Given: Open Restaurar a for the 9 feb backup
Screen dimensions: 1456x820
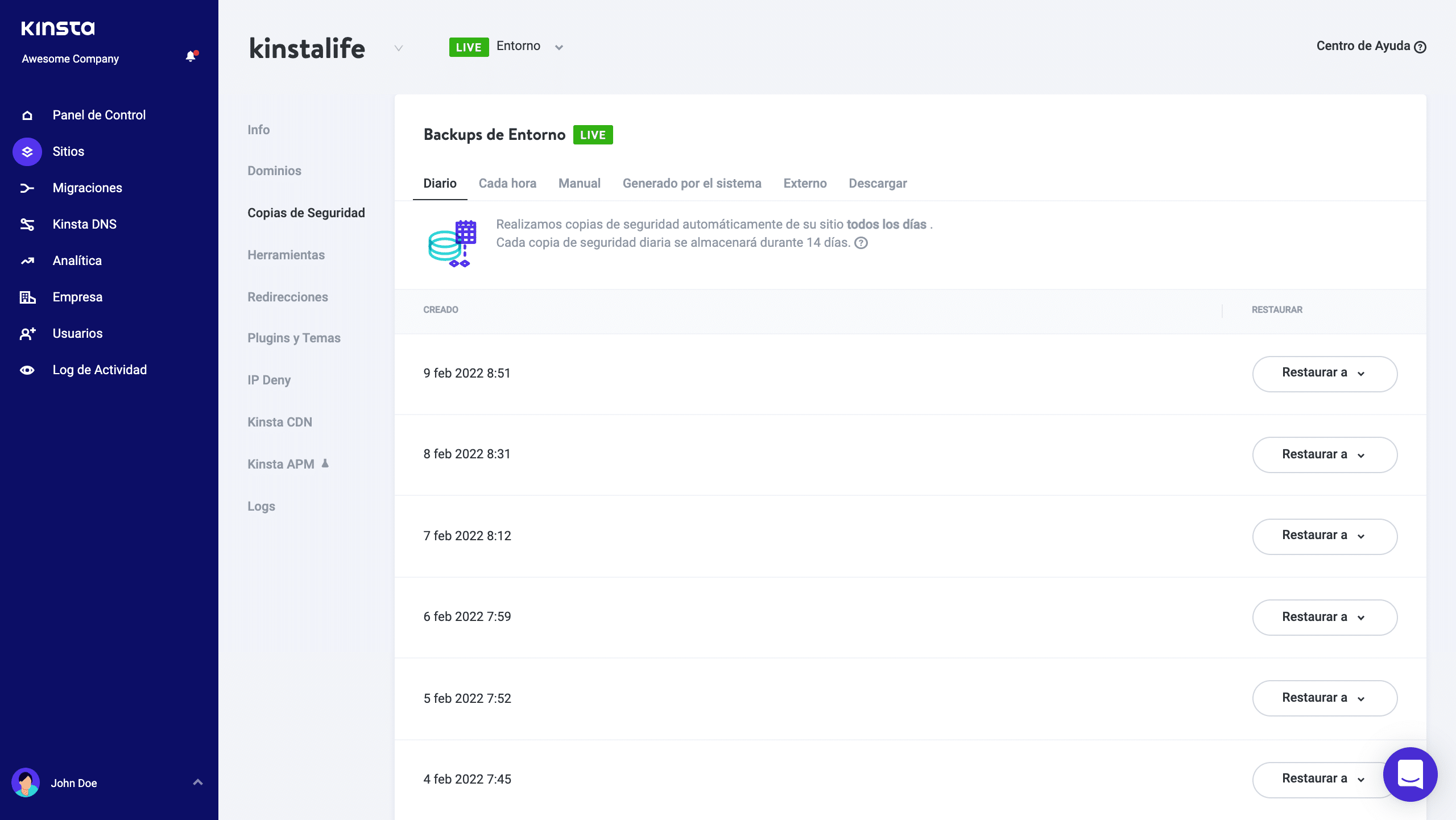Looking at the screenshot, I should tap(1325, 374).
